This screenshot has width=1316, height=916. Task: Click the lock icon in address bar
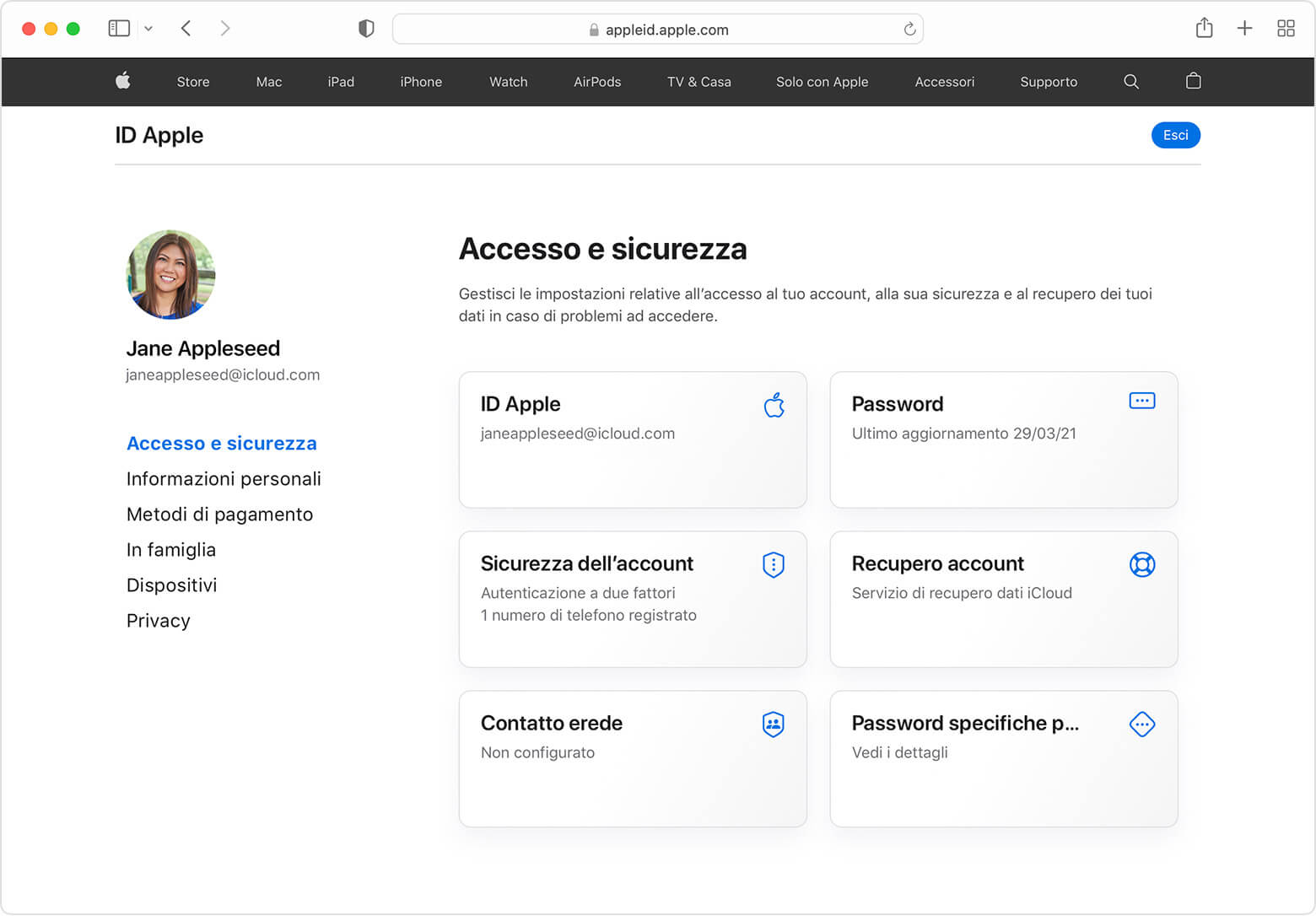(594, 30)
